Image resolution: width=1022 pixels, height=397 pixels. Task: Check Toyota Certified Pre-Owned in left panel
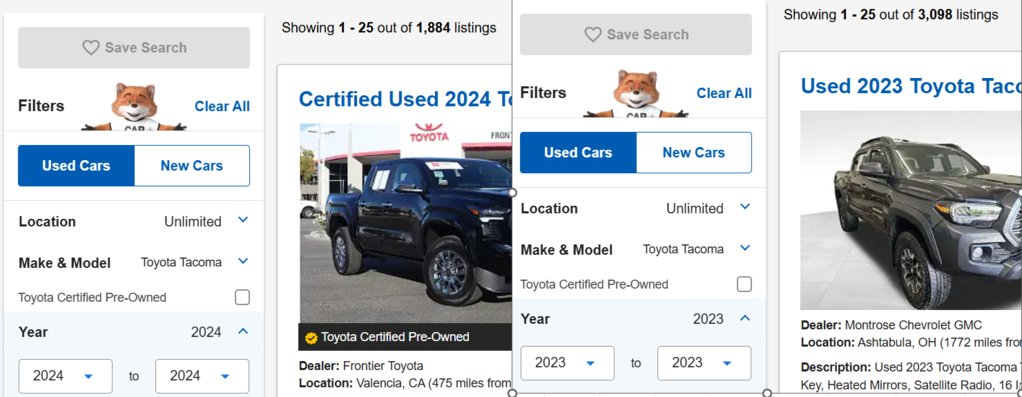[242, 297]
